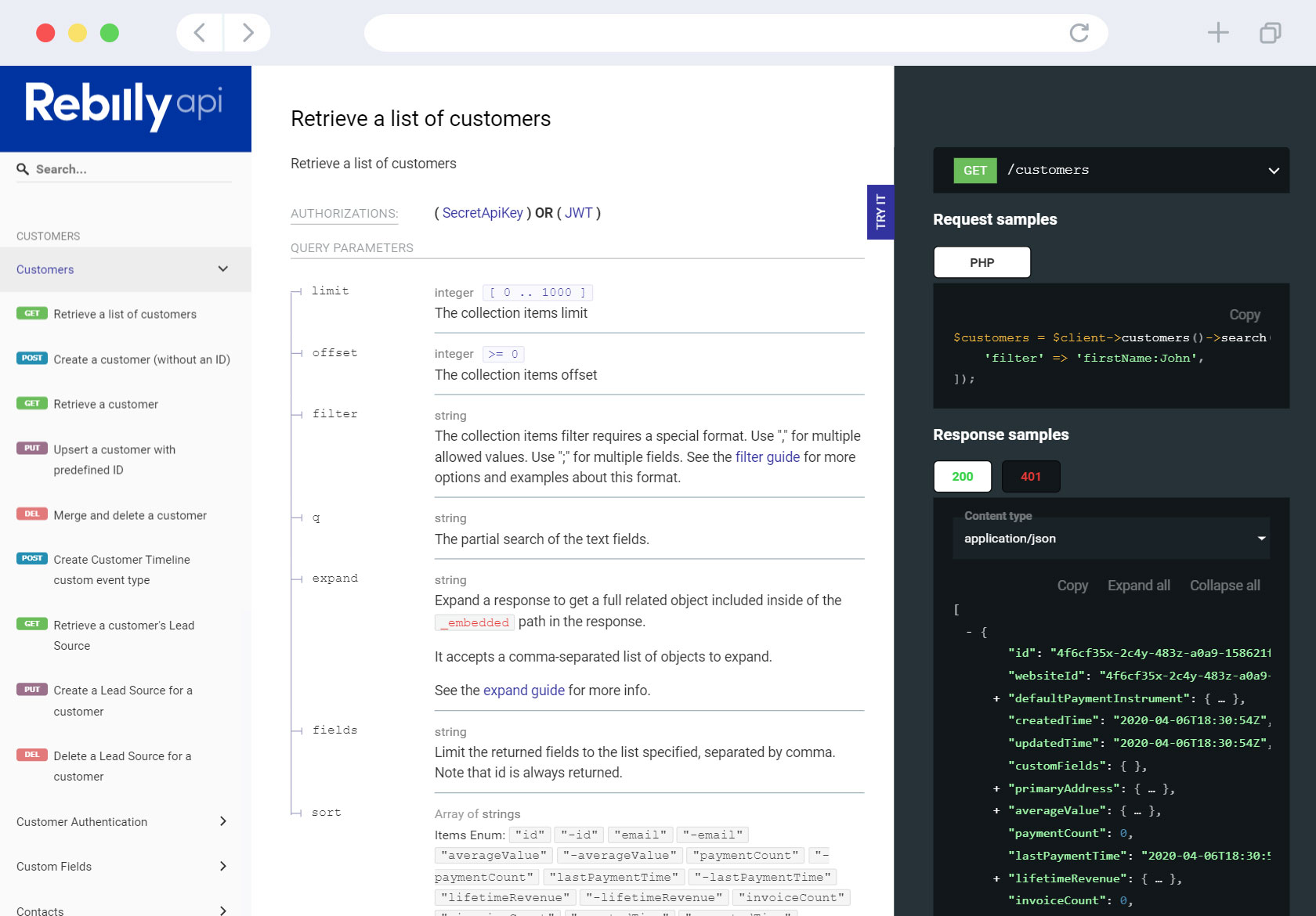Collapse the Customers sidebar section
The width and height of the screenshot is (1316, 916).
point(222,269)
